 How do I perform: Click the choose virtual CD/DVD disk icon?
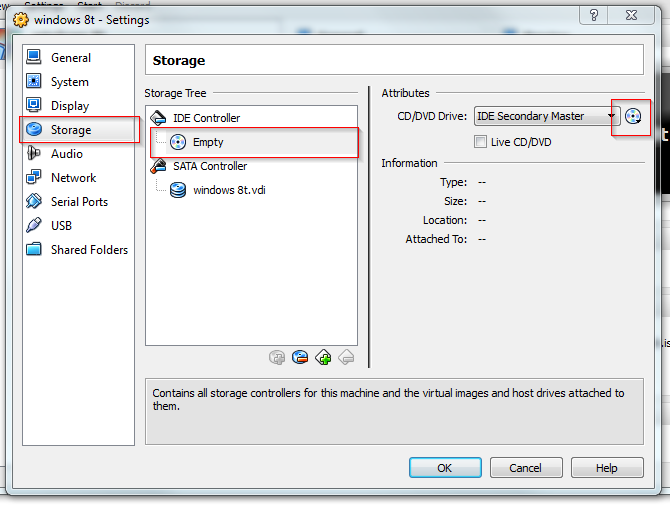[x=633, y=116]
